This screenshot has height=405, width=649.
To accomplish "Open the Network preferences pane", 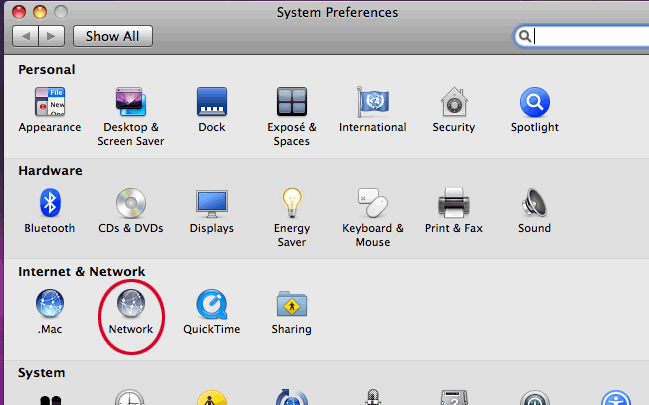I will tap(131, 304).
